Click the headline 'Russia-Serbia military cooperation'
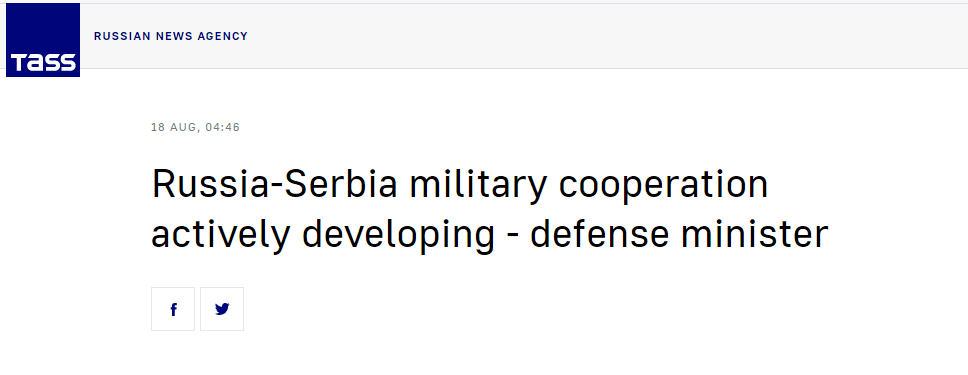The width and height of the screenshot is (968, 375). pos(460,185)
